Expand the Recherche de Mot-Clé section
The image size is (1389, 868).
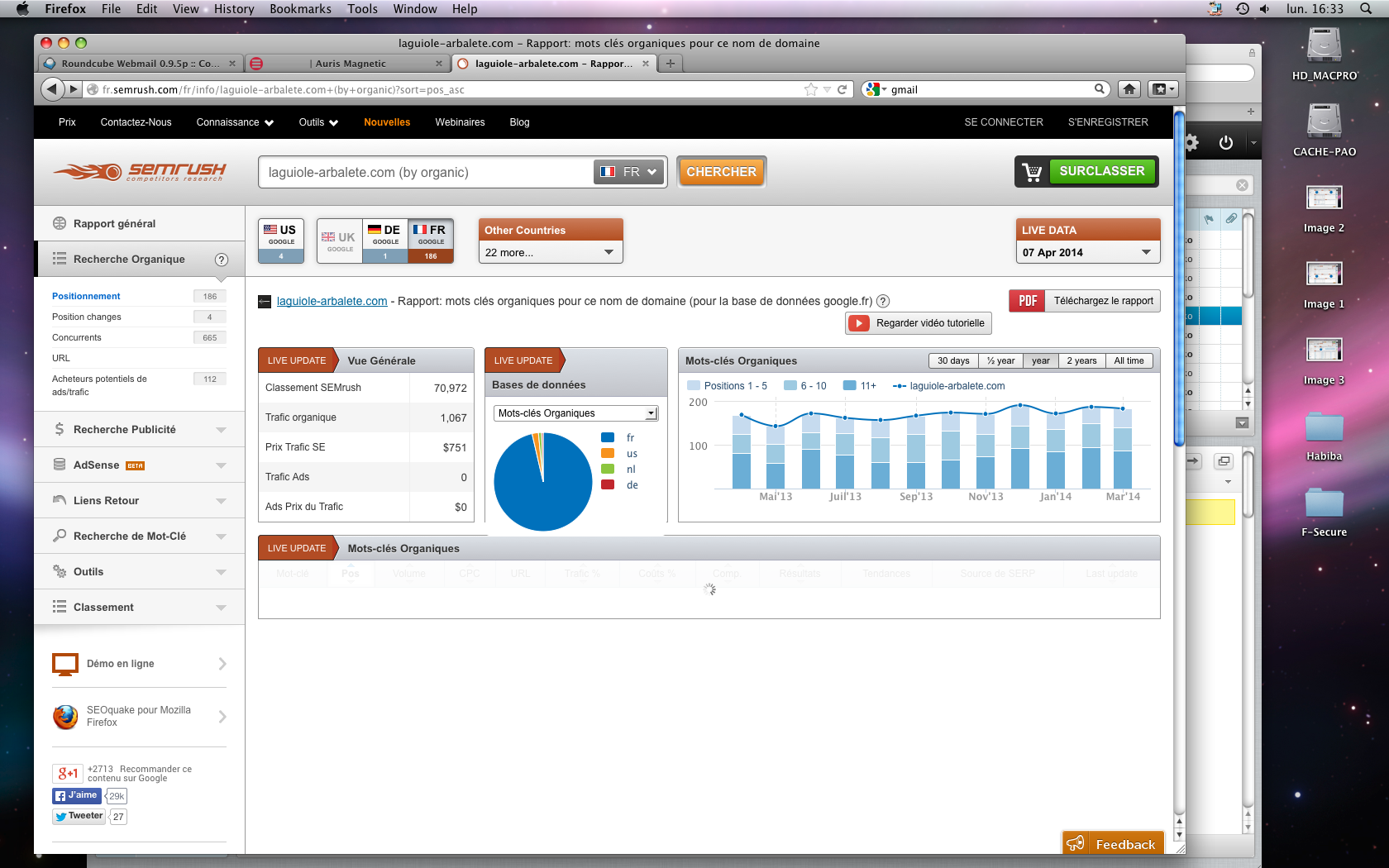click(x=139, y=537)
